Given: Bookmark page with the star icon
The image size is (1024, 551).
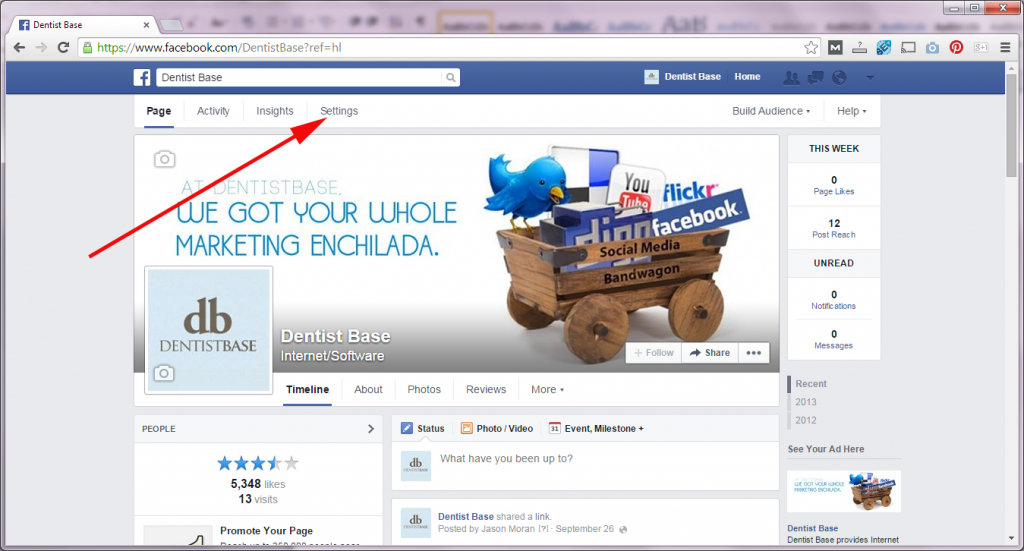Looking at the screenshot, I should point(810,48).
